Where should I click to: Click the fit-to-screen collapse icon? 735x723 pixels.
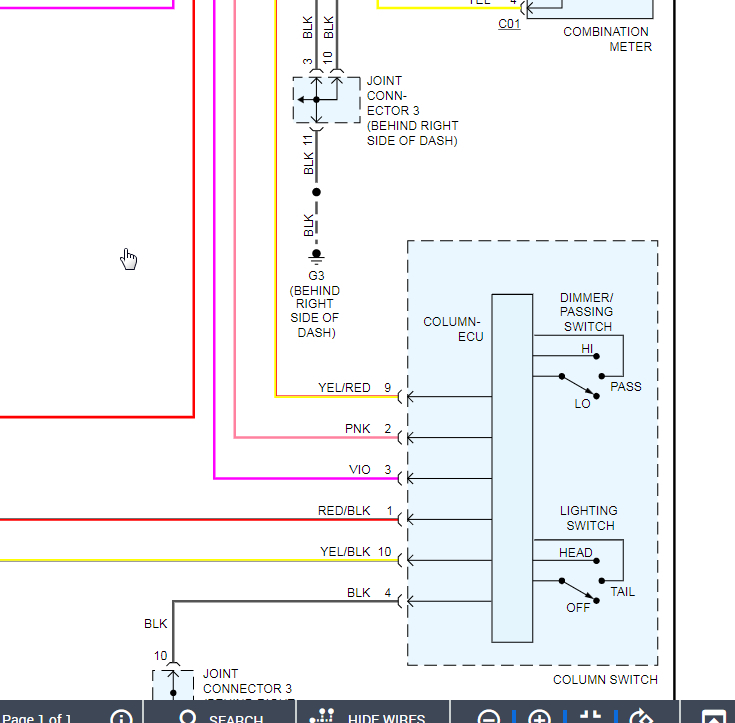point(590,716)
